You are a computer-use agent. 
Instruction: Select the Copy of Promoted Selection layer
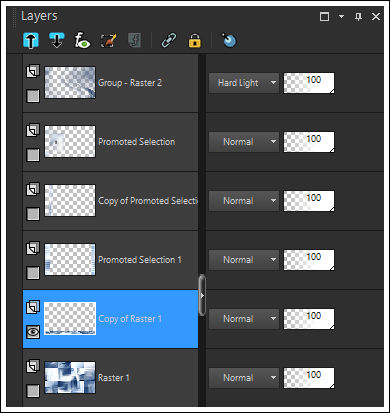pos(110,201)
